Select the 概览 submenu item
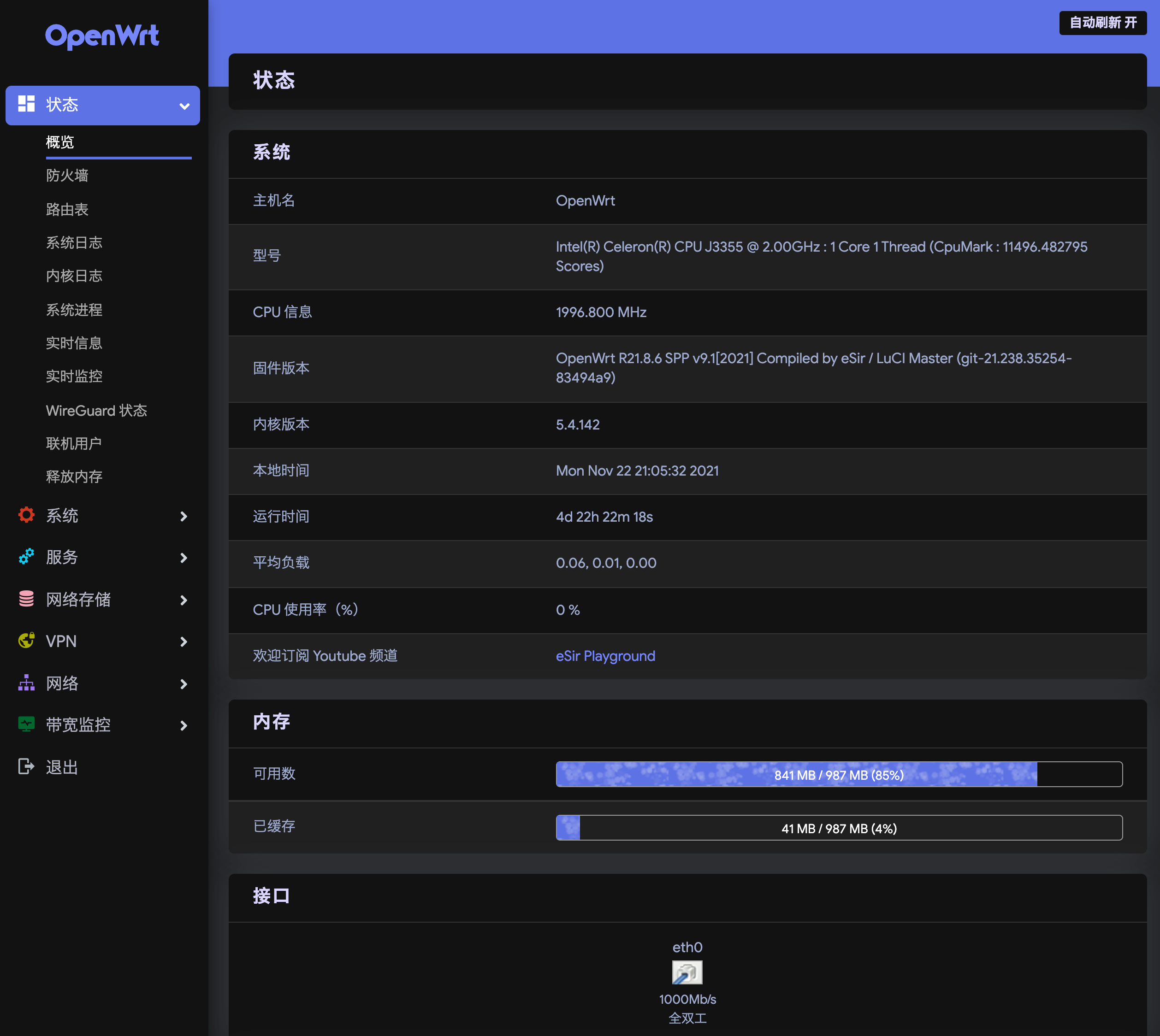 pos(60,142)
